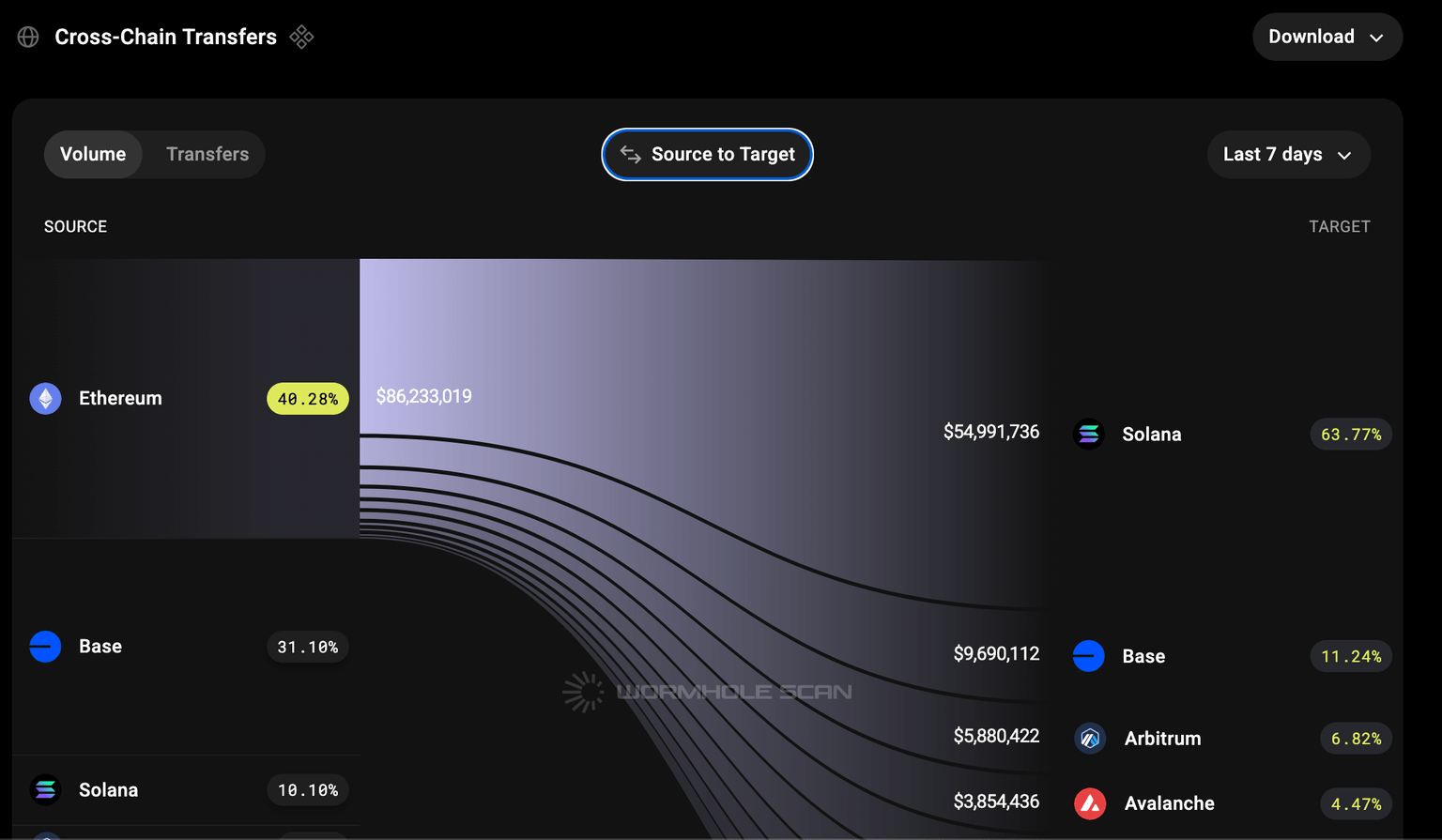Toggle the Volume view on
The width and height of the screenshot is (1442, 840).
coord(93,154)
